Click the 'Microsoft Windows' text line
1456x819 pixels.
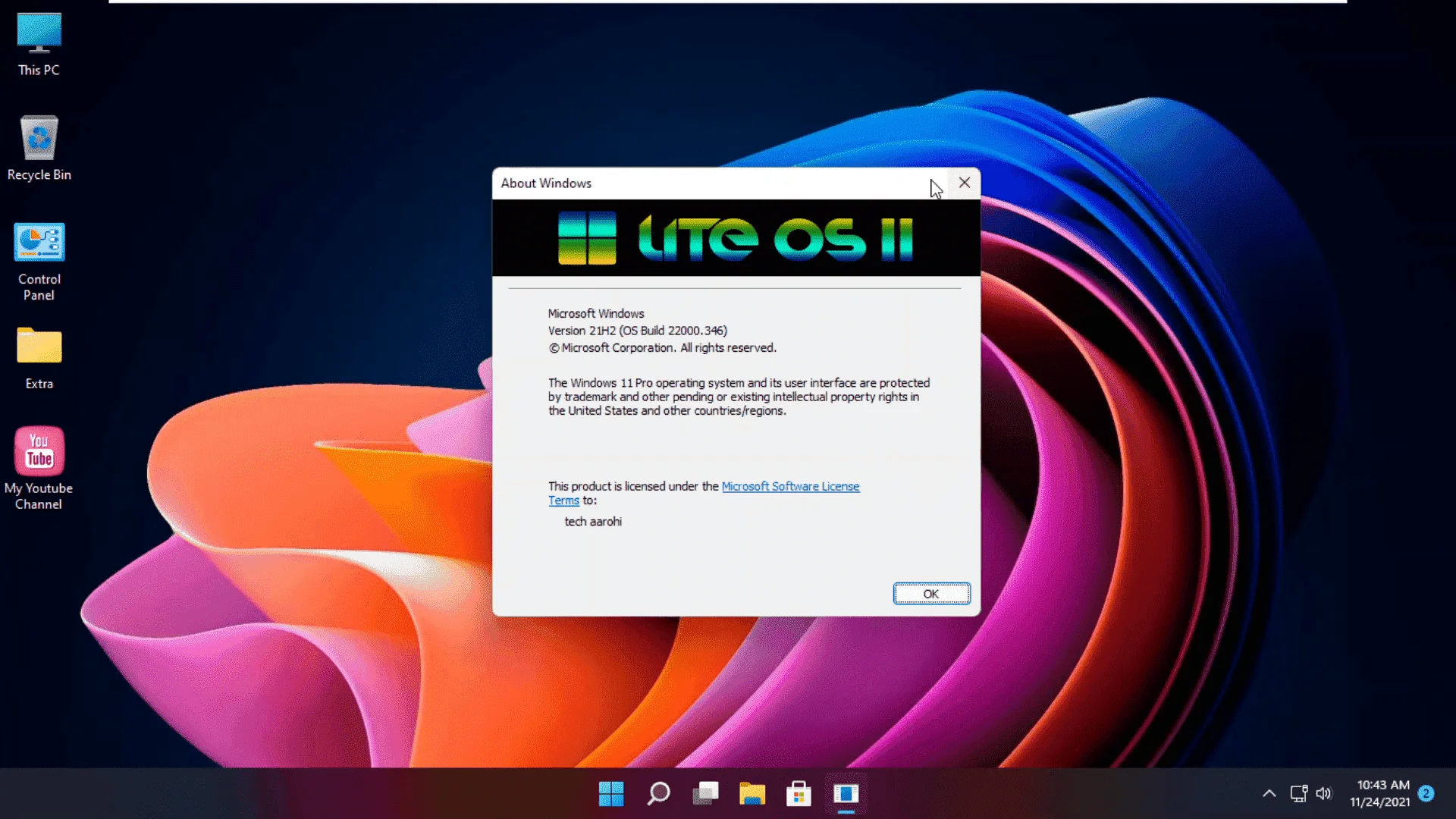pos(596,313)
